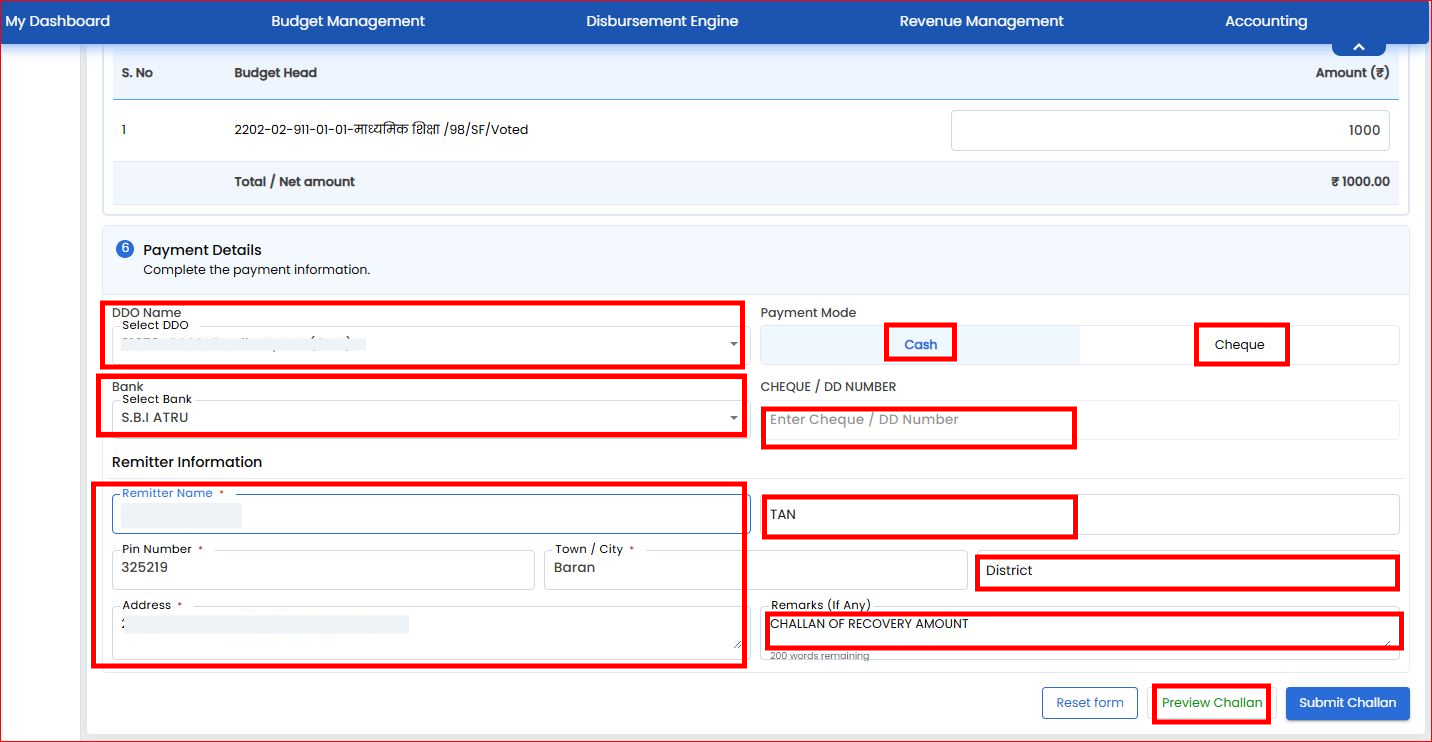Click the 'Total / Net amount' label

tap(294, 181)
